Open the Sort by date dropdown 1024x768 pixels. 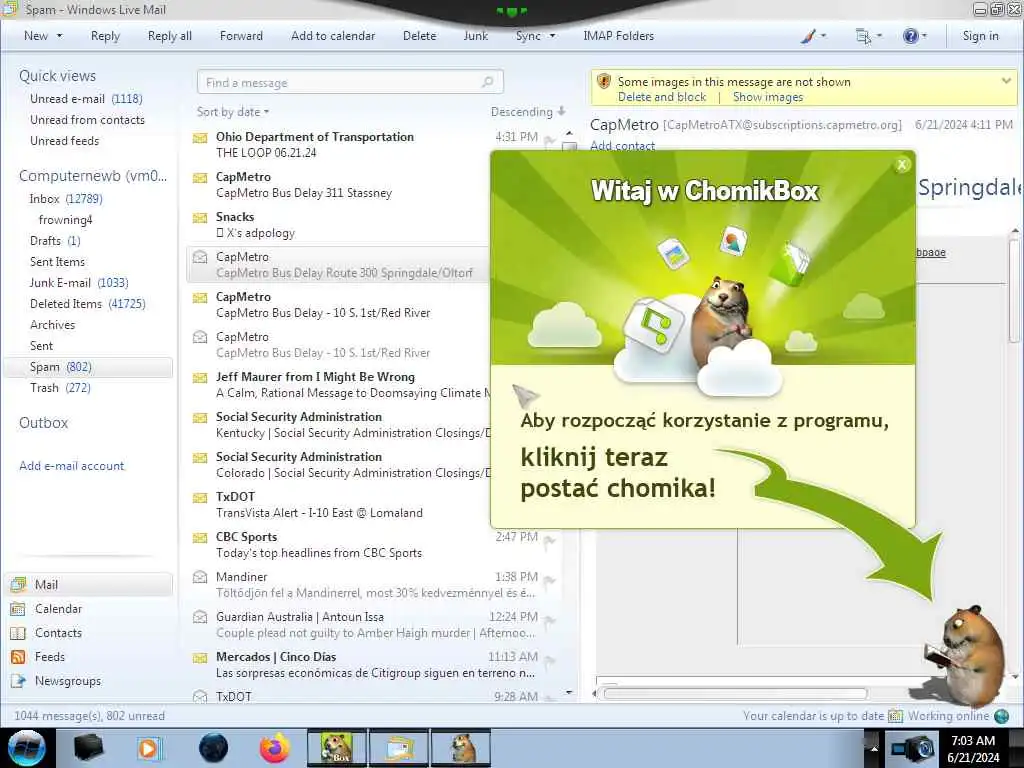tap(233, 112)
